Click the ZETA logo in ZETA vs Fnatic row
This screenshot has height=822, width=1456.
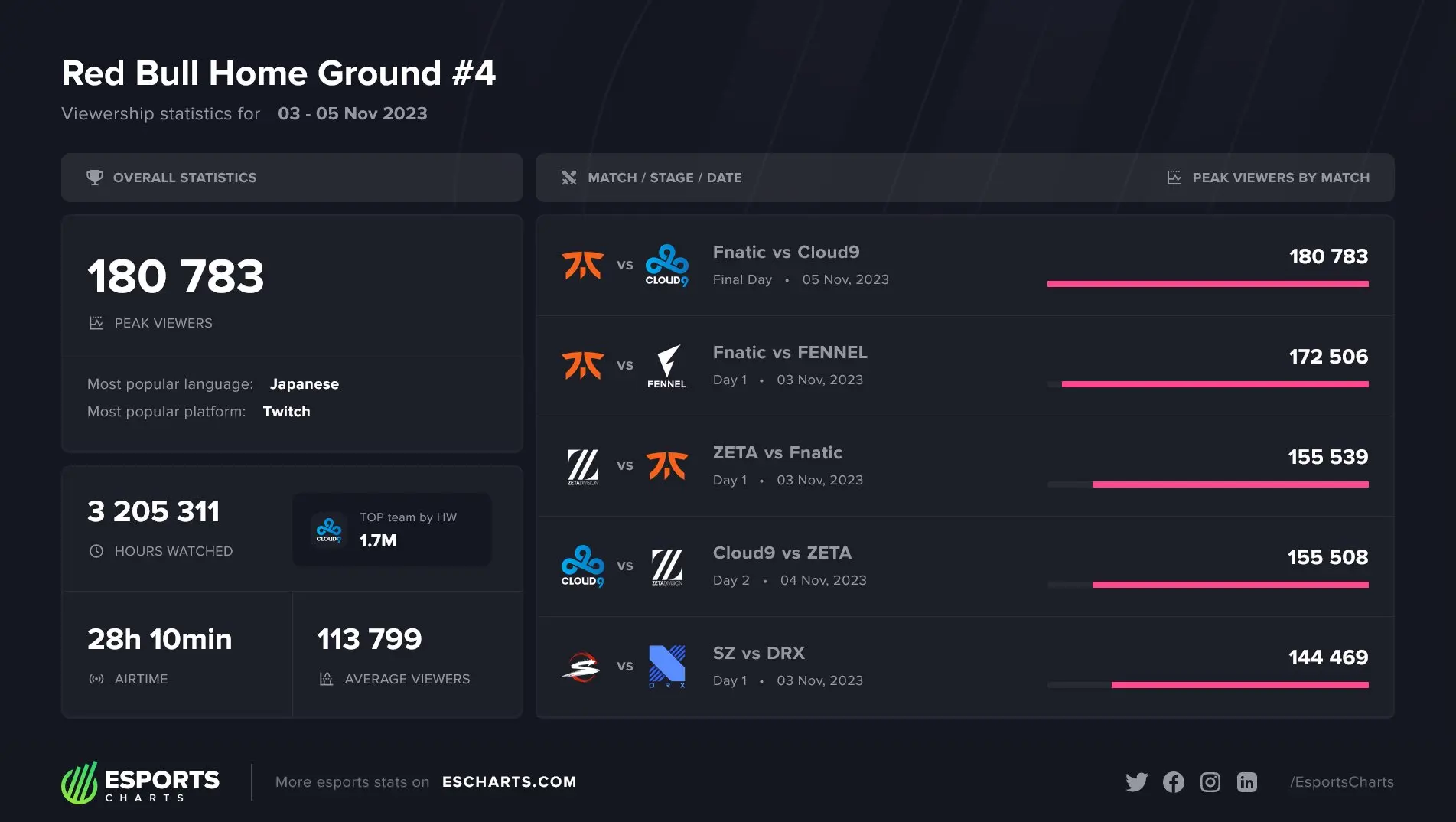583,466
